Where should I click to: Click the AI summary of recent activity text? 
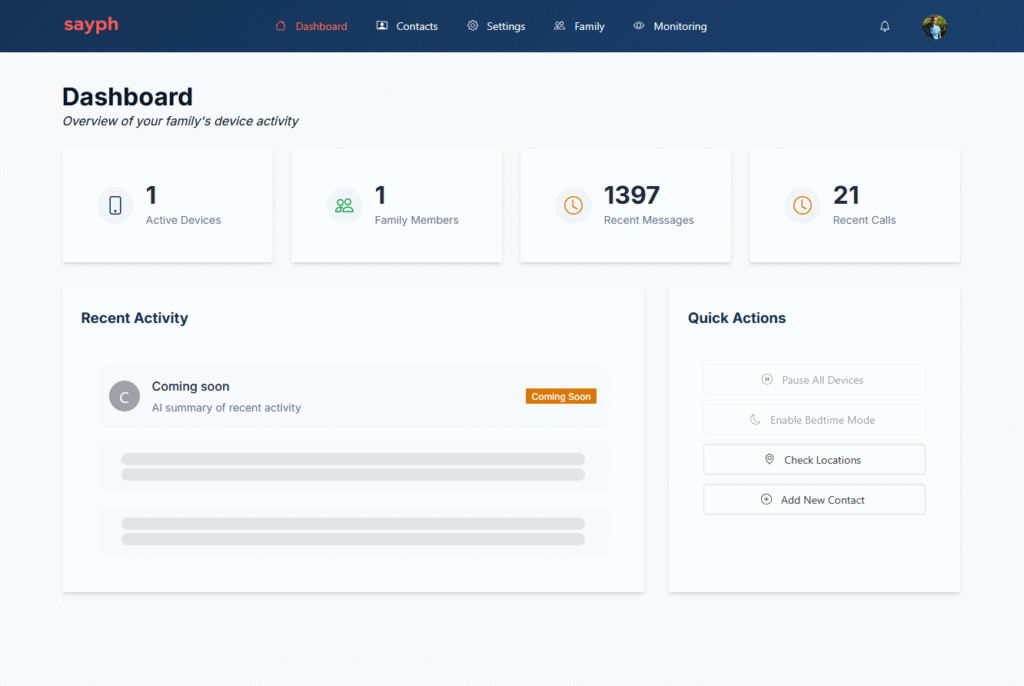(x=226, y=408)
